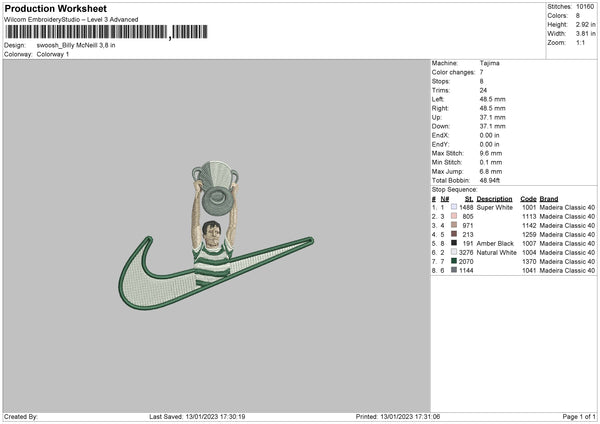The image size is (600, 424).
Task: Click the Production Worksheet title
Action: [x=55, y=8]
